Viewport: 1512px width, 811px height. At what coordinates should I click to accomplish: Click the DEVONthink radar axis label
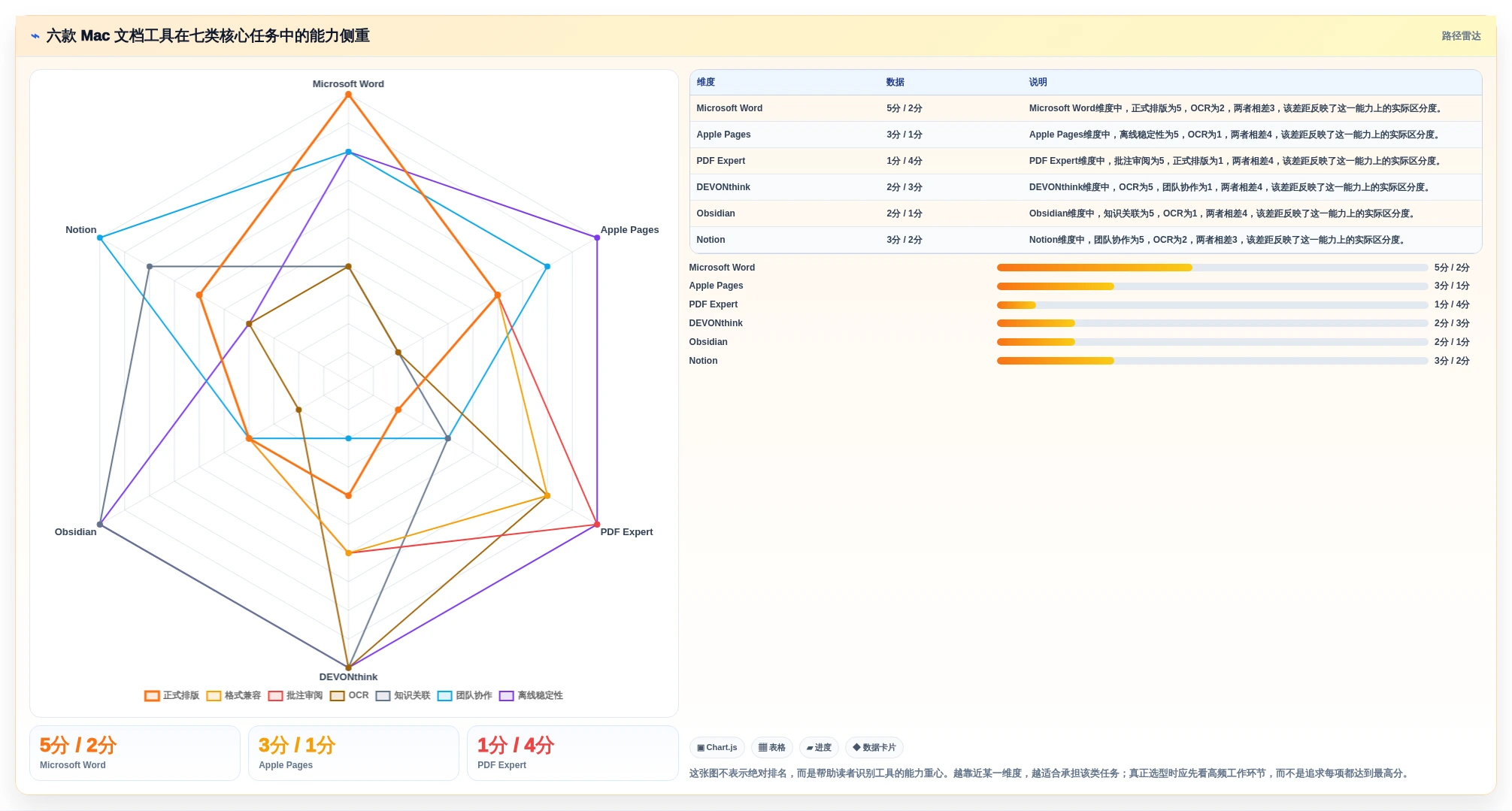pyautogui.click(x=348, y=677)
